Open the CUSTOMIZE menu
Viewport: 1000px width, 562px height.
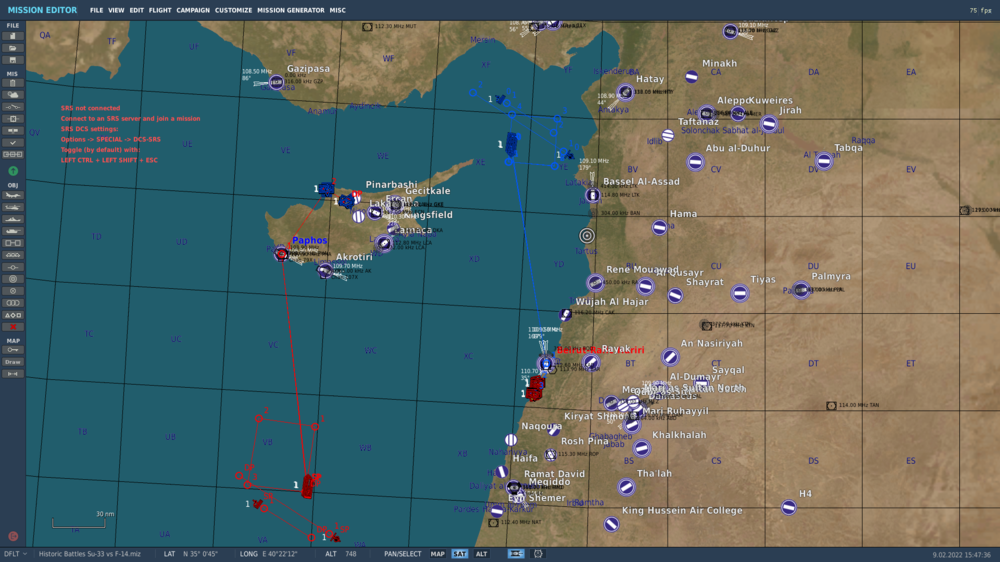[233, 10]
